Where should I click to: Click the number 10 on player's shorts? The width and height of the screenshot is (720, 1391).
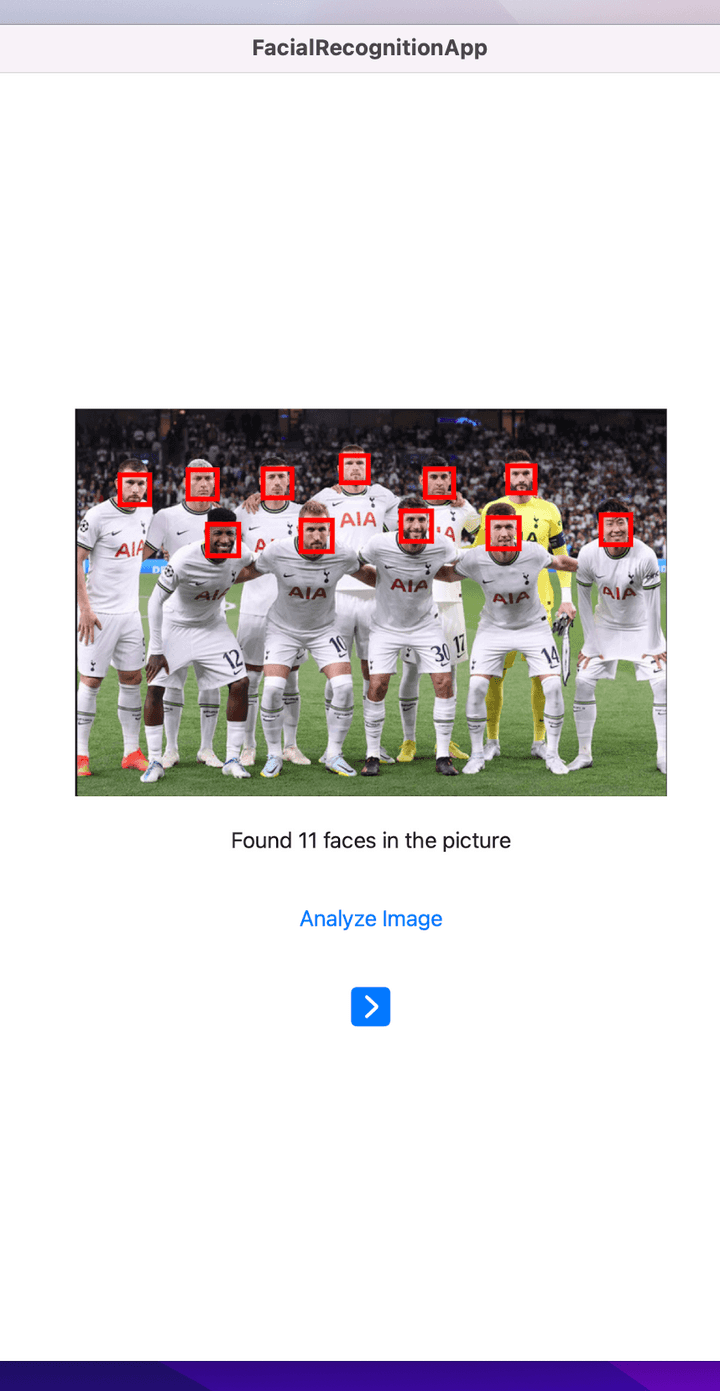338,643
